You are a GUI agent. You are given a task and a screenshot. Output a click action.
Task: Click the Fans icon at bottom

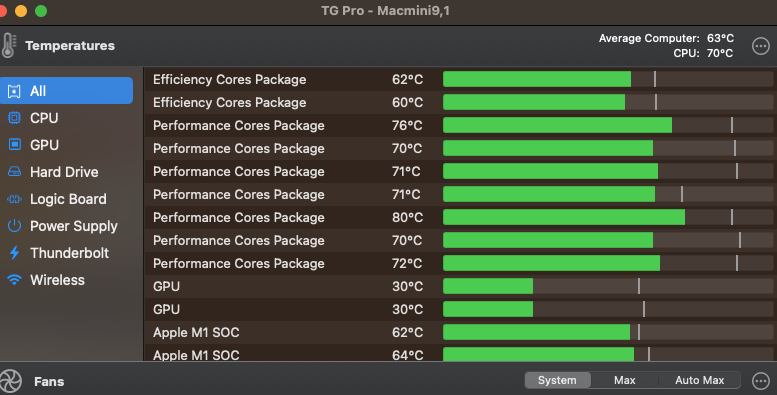pyautogui.click(x=10, y=381)
